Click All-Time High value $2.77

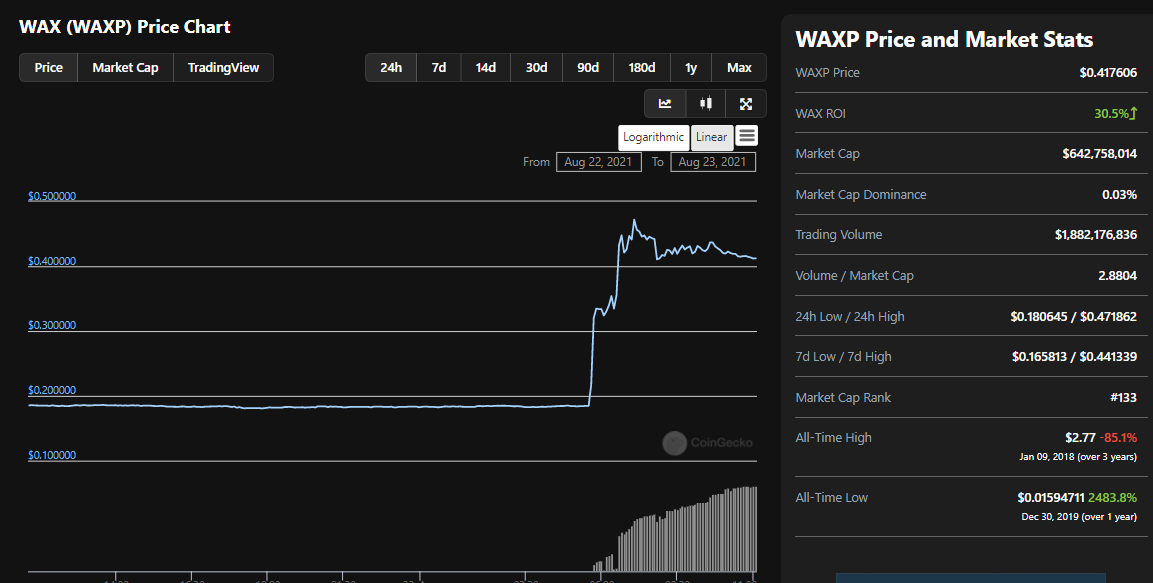click(x=1080, y=437)
